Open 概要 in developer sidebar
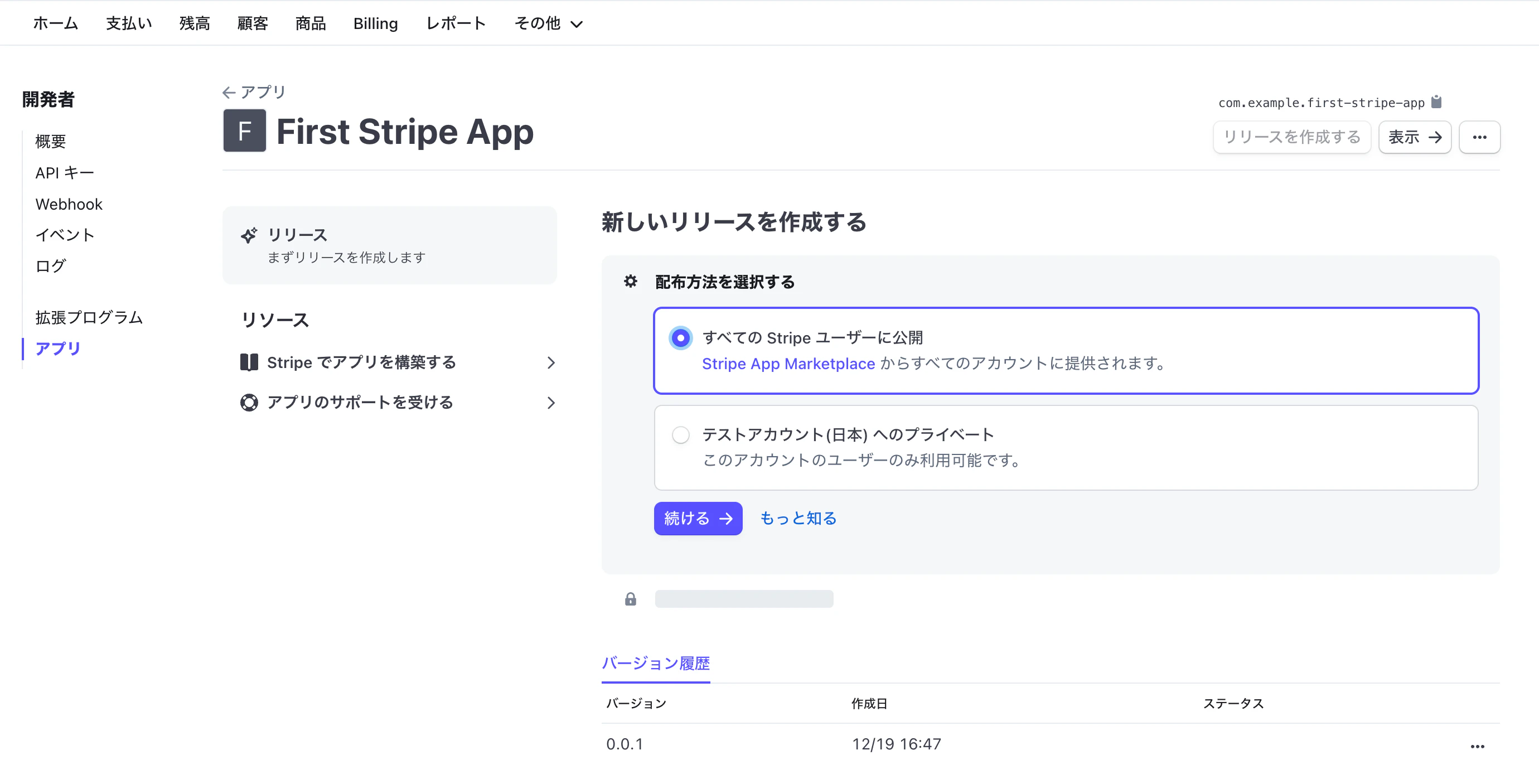Viewport: 1539px width, 784px height. coord(50,141)
